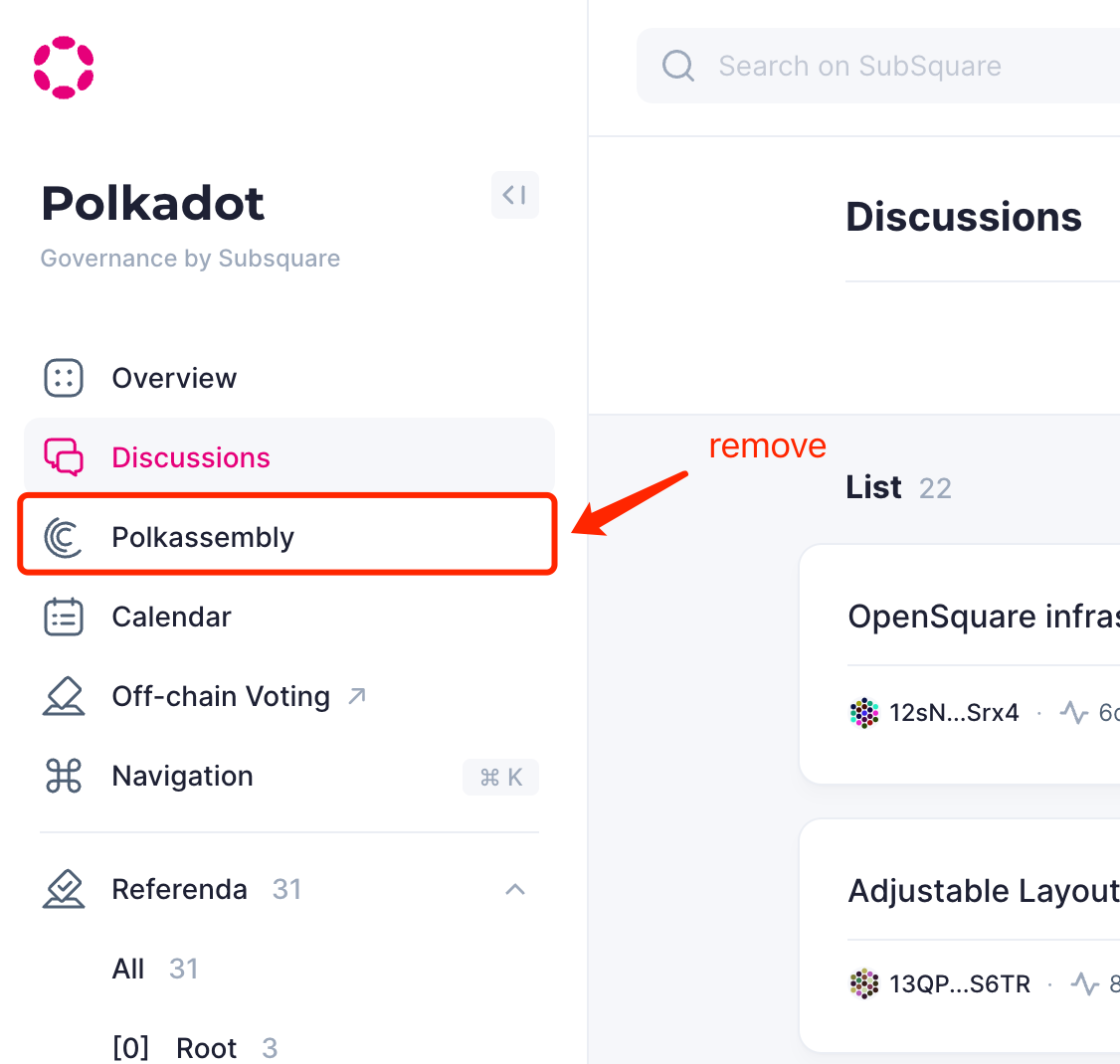Screen dimensions: 1120x1064
Task: Click the activity pulse icon on OpenSquare post
Action: click(1074, 713)
